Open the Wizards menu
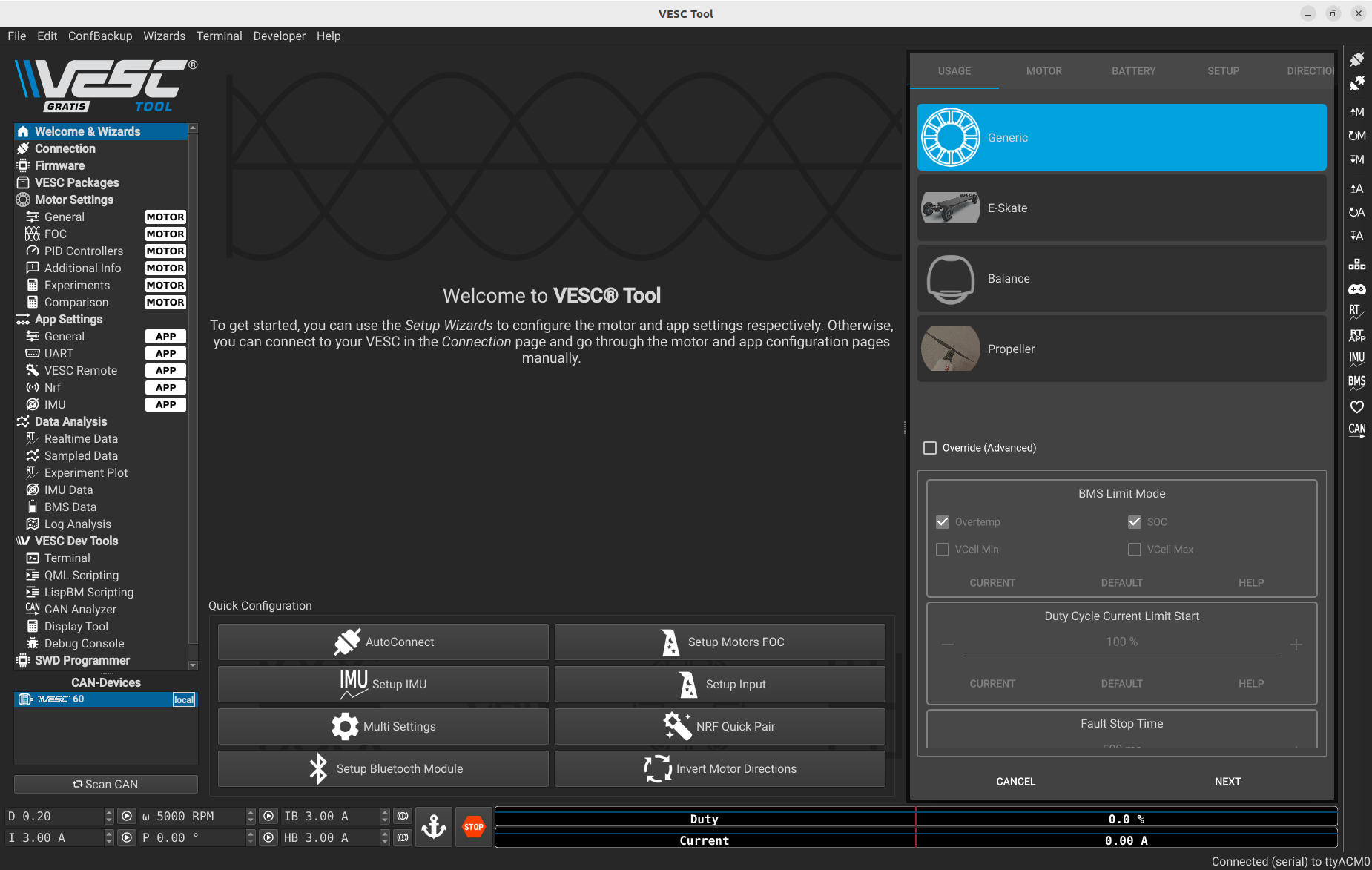The width and height of the screenshot is (1372, 870). [164, 36]
